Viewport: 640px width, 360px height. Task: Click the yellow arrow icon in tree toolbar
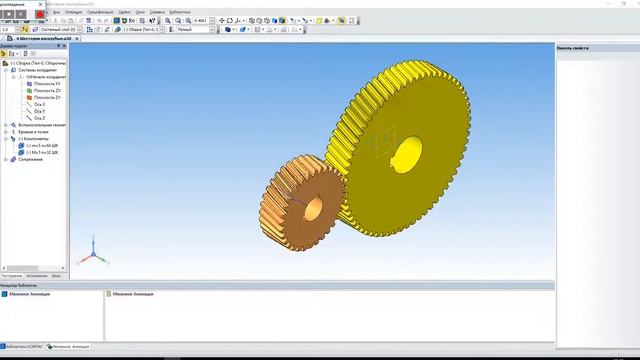[4, 53]
